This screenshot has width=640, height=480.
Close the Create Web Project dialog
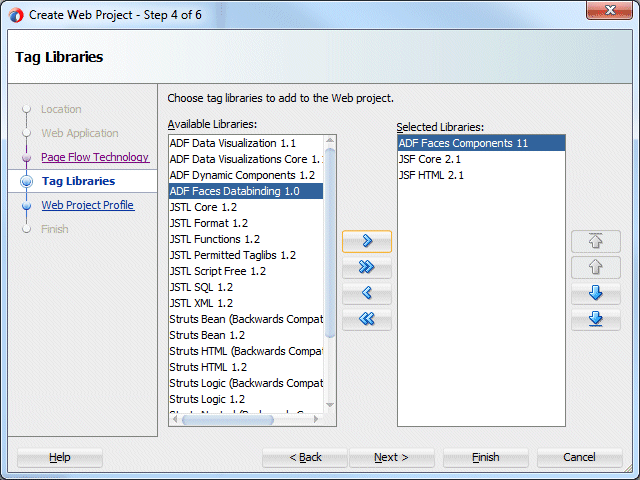(610, 10)
